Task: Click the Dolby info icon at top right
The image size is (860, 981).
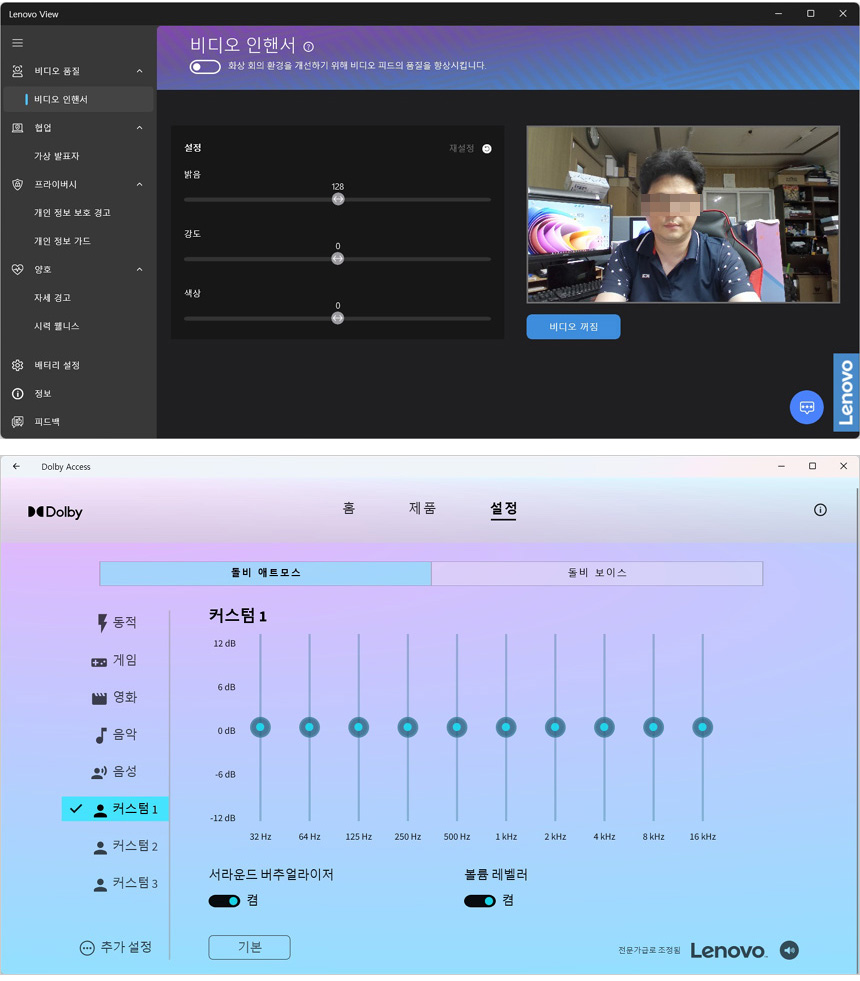Action: tap(820, 510)
